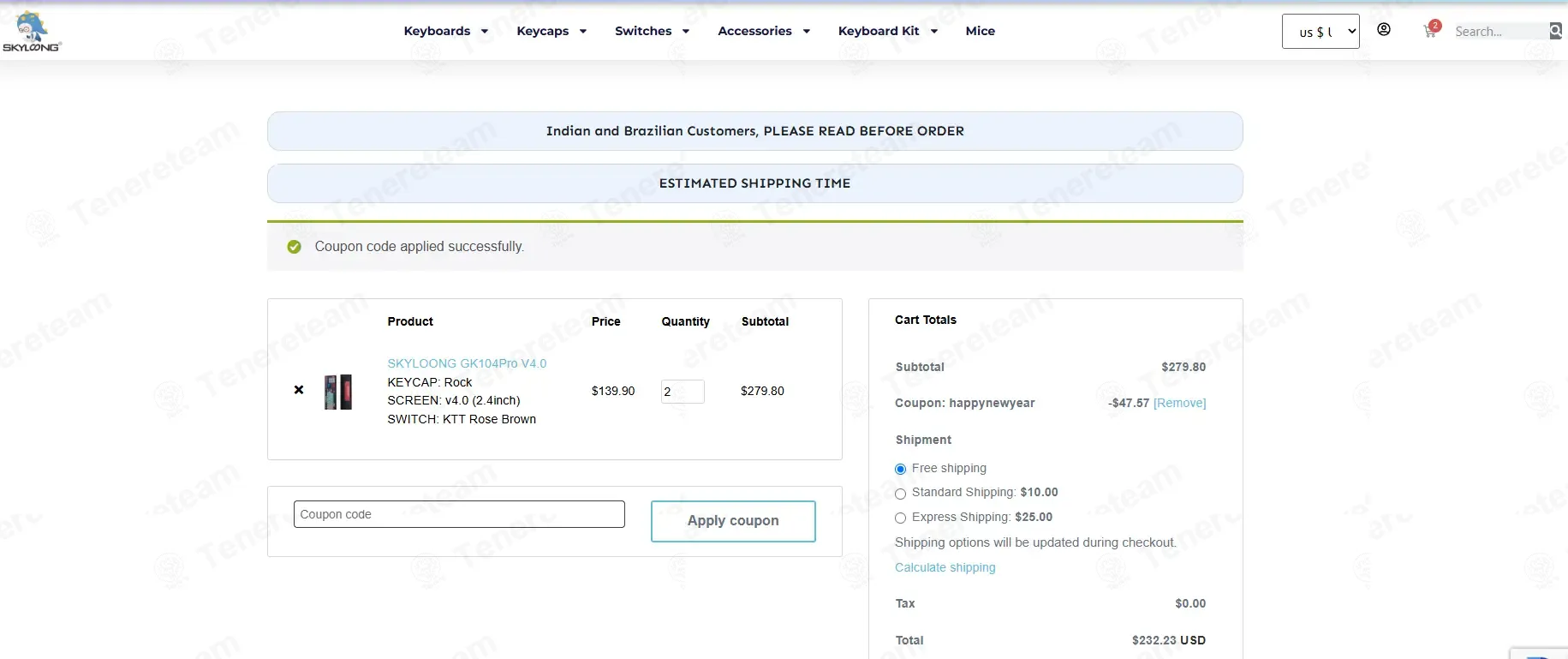This screenshot has width=1568, height=659.
Task: Open the shopping cart icon
Action: coord(1430,31)
